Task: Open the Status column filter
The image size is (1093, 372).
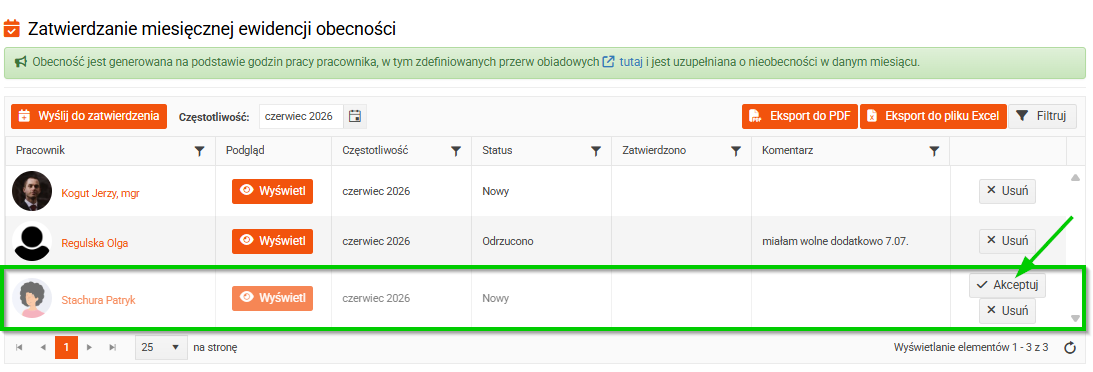Action: [x=596, y=150]
